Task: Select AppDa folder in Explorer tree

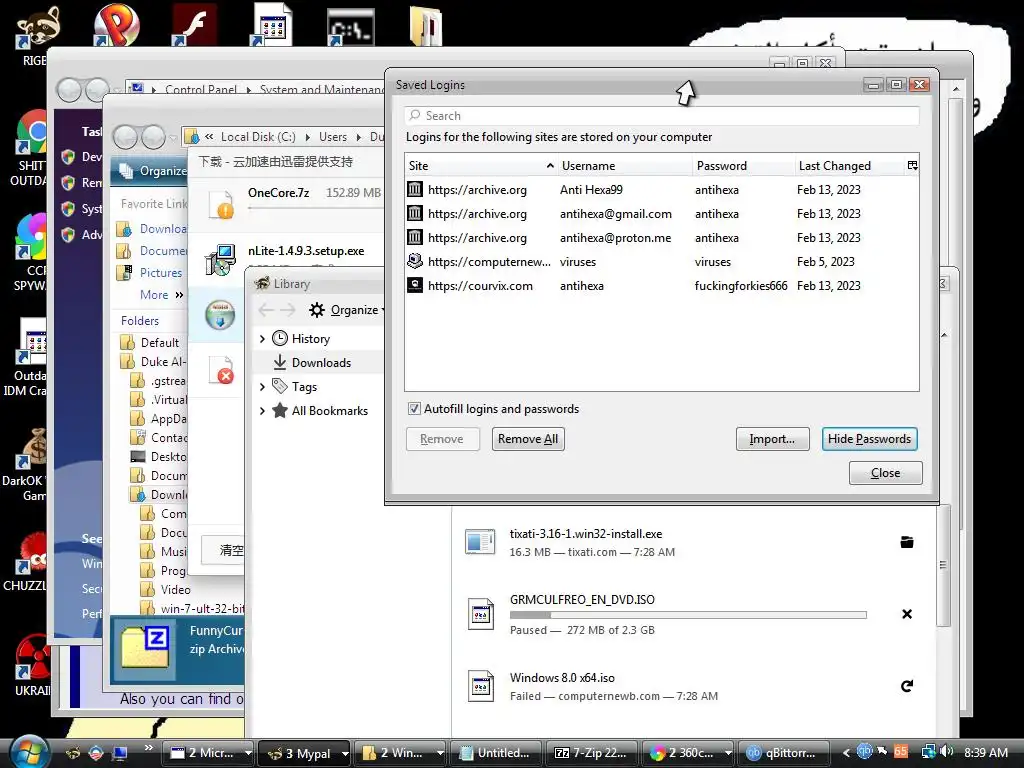Action: click(159, 419)
